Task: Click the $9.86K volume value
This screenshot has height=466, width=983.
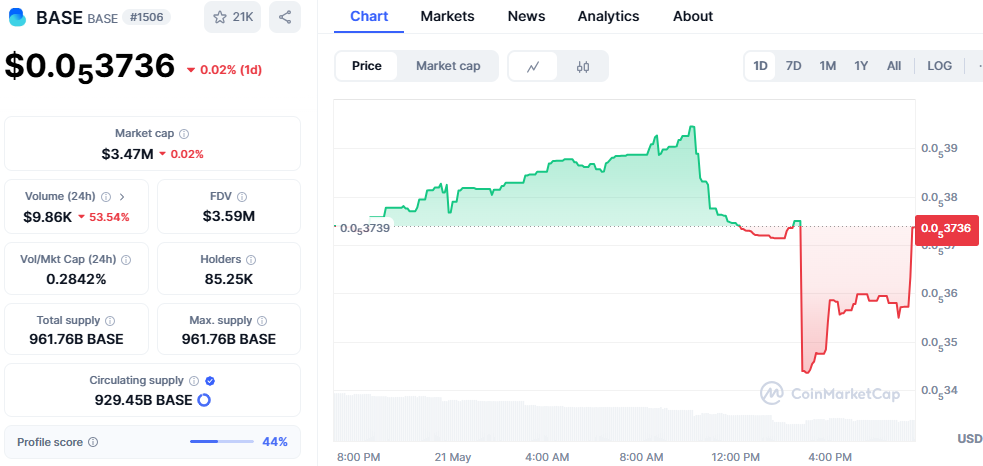Action: tap(48, 218)
